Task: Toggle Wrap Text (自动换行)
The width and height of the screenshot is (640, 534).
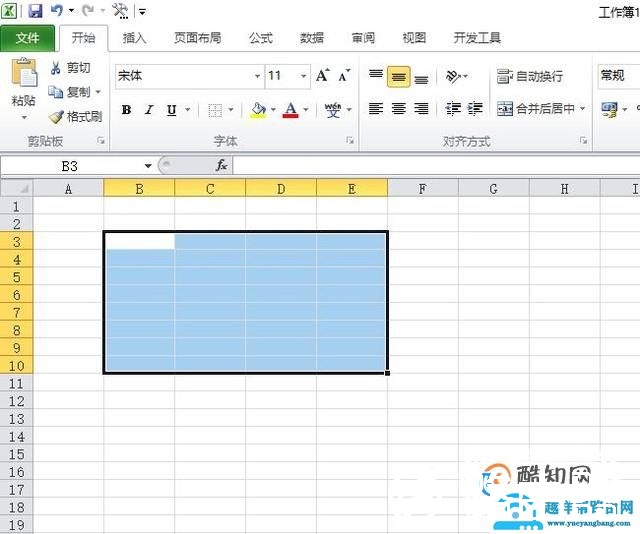Action: point(530,76)
